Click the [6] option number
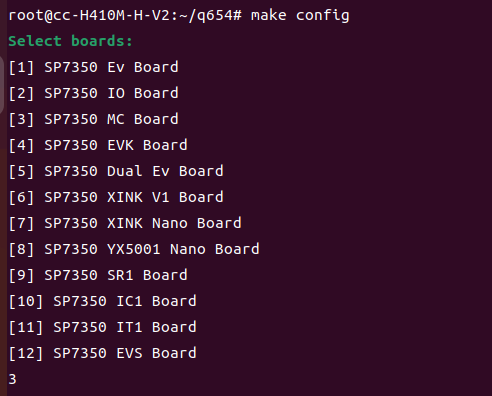This screenshot has width=492, height=396. [21, 197]
